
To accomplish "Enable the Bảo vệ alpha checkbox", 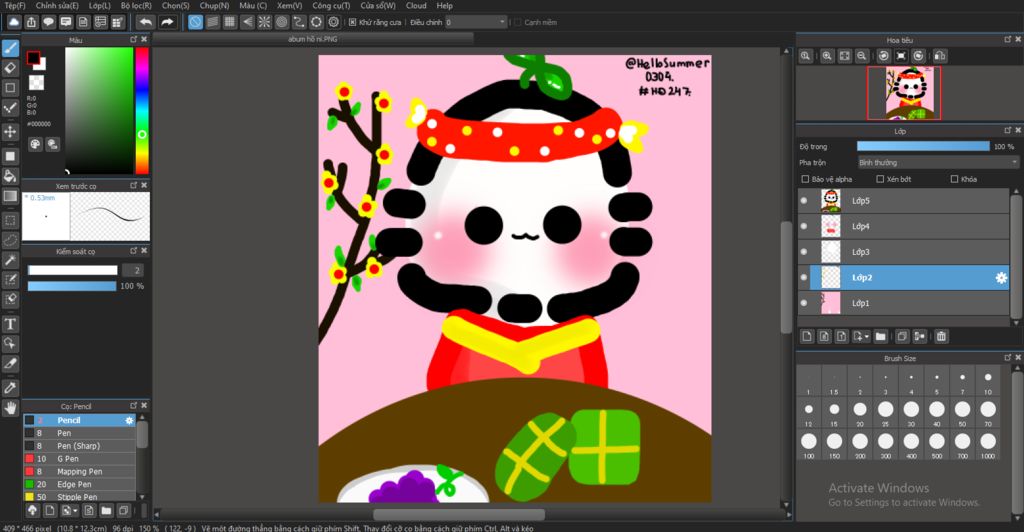I will click(805, 179).
